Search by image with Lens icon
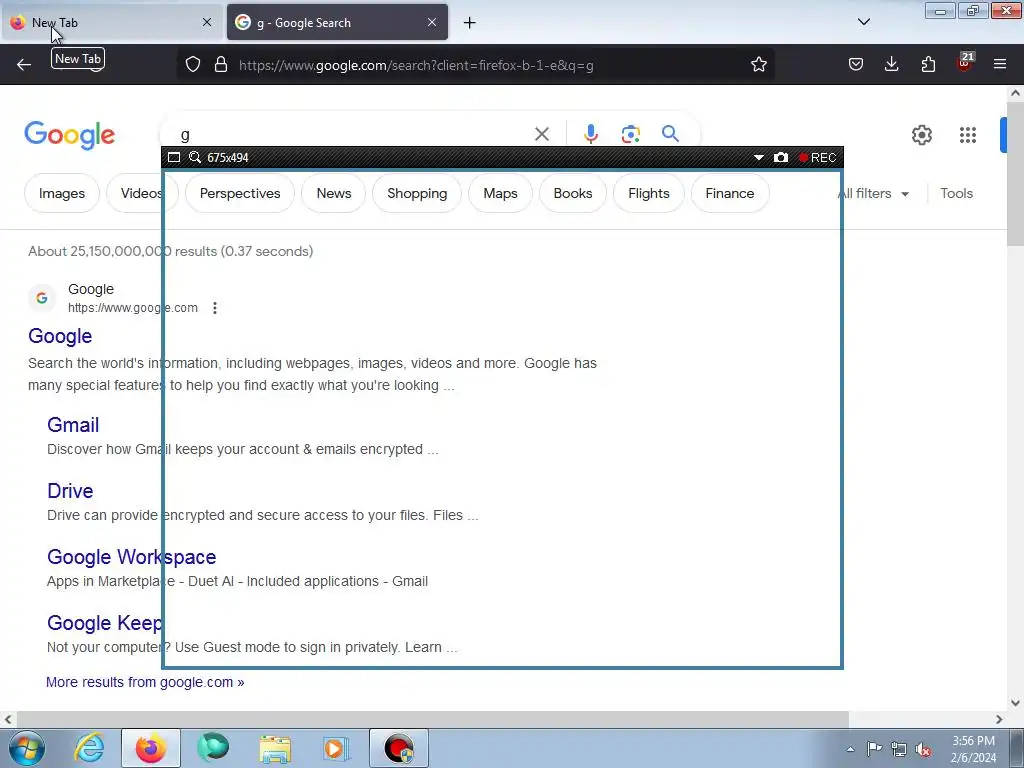 tap(630, 134)
